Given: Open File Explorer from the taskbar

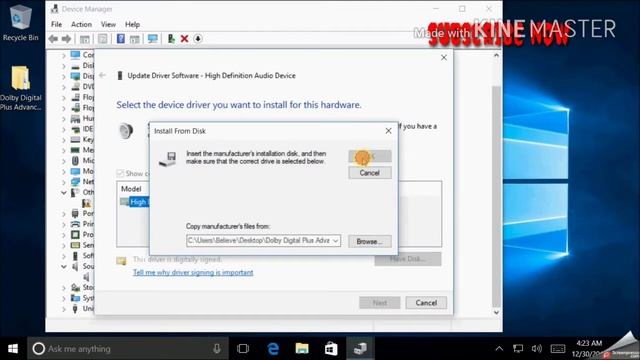Looking at the screenshot, I should point(302,349).
